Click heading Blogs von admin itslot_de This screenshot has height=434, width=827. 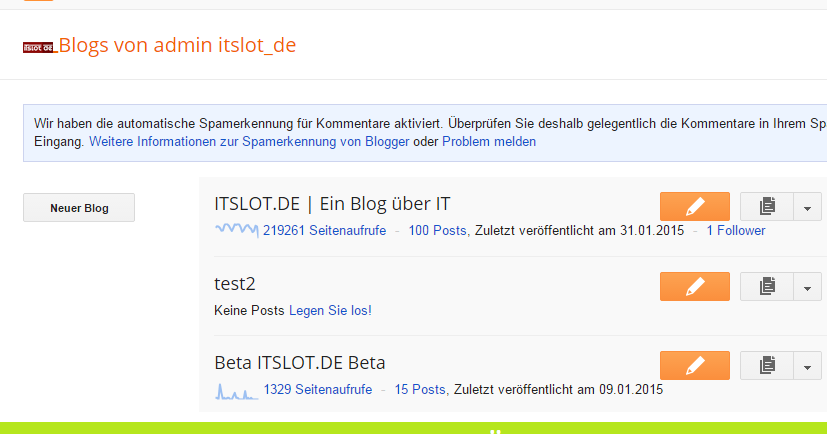(x=177, y=45)
